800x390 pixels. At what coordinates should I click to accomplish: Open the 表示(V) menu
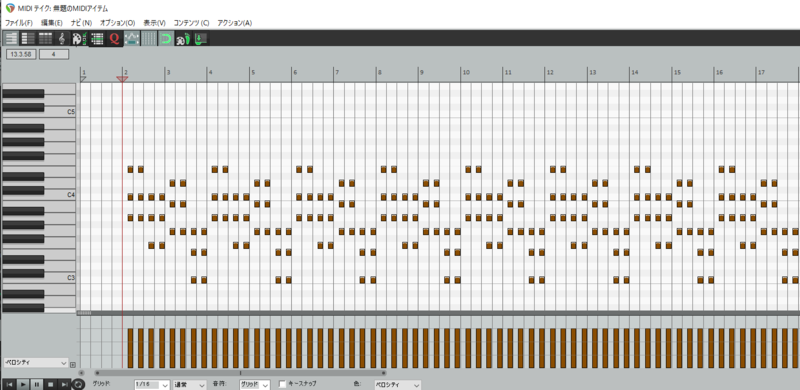pos(155,23)
